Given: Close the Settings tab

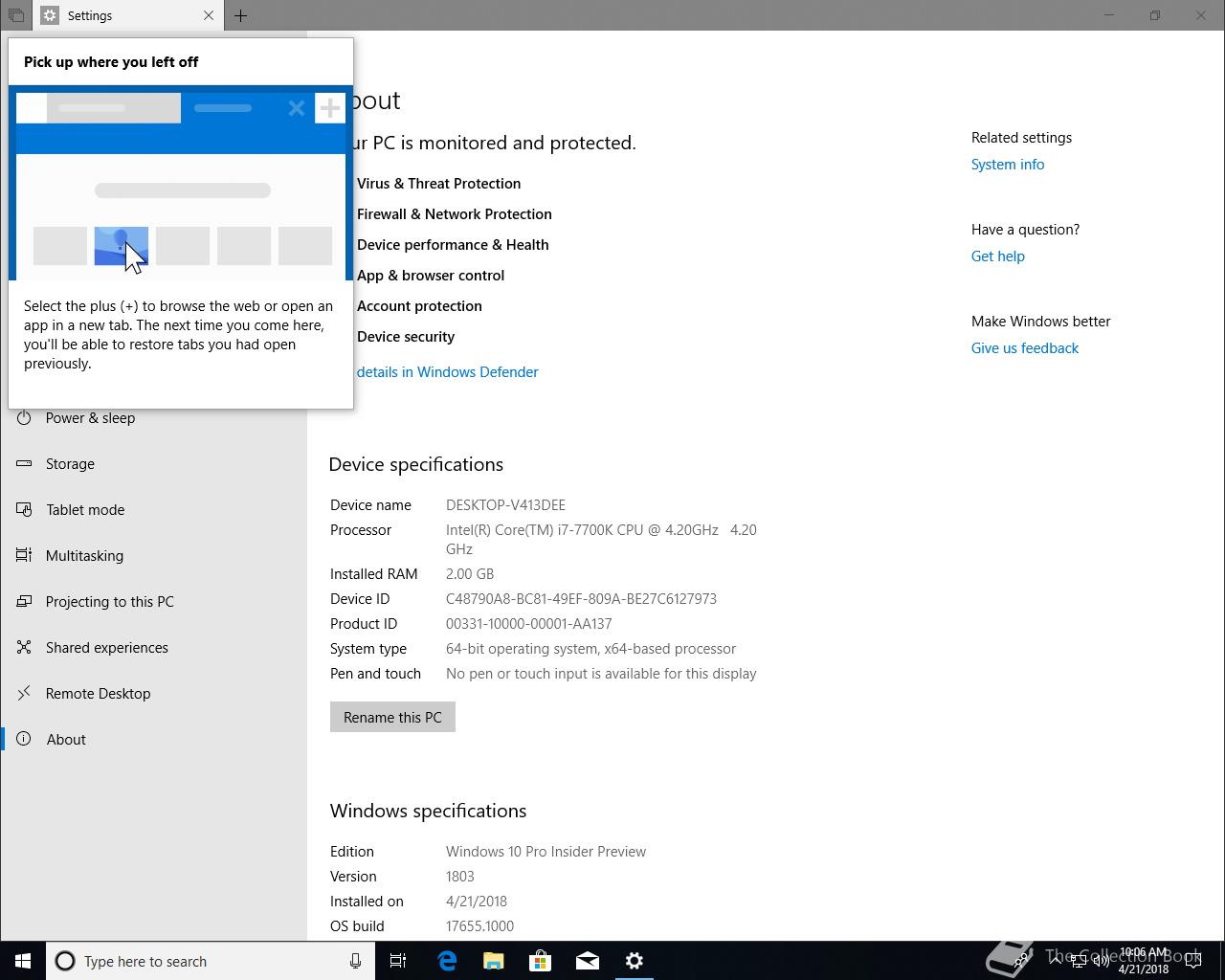Looking at the screenshot, I should (x=209, y=15).
